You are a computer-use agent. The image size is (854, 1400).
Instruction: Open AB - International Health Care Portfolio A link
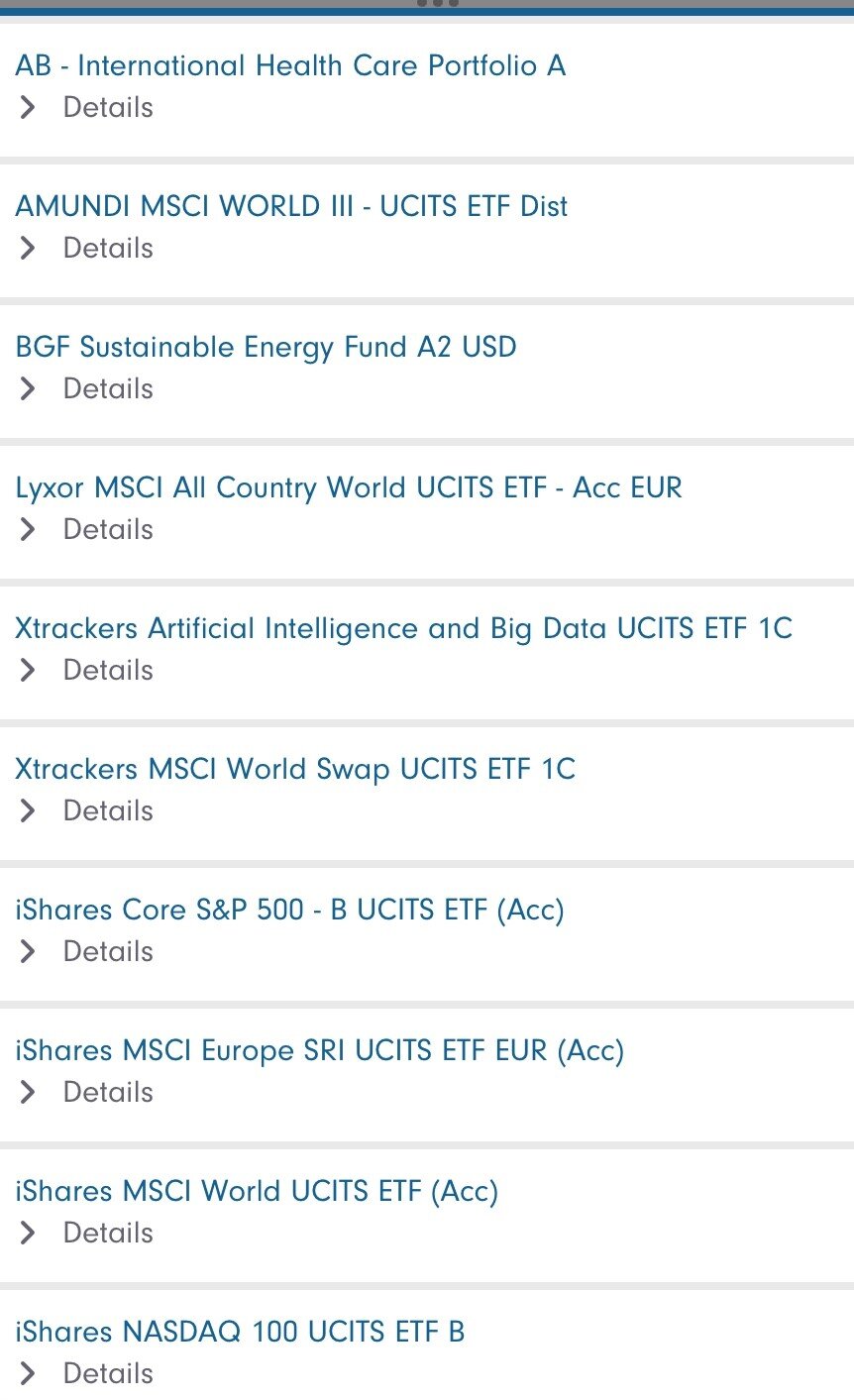click(x=290, y=66)
